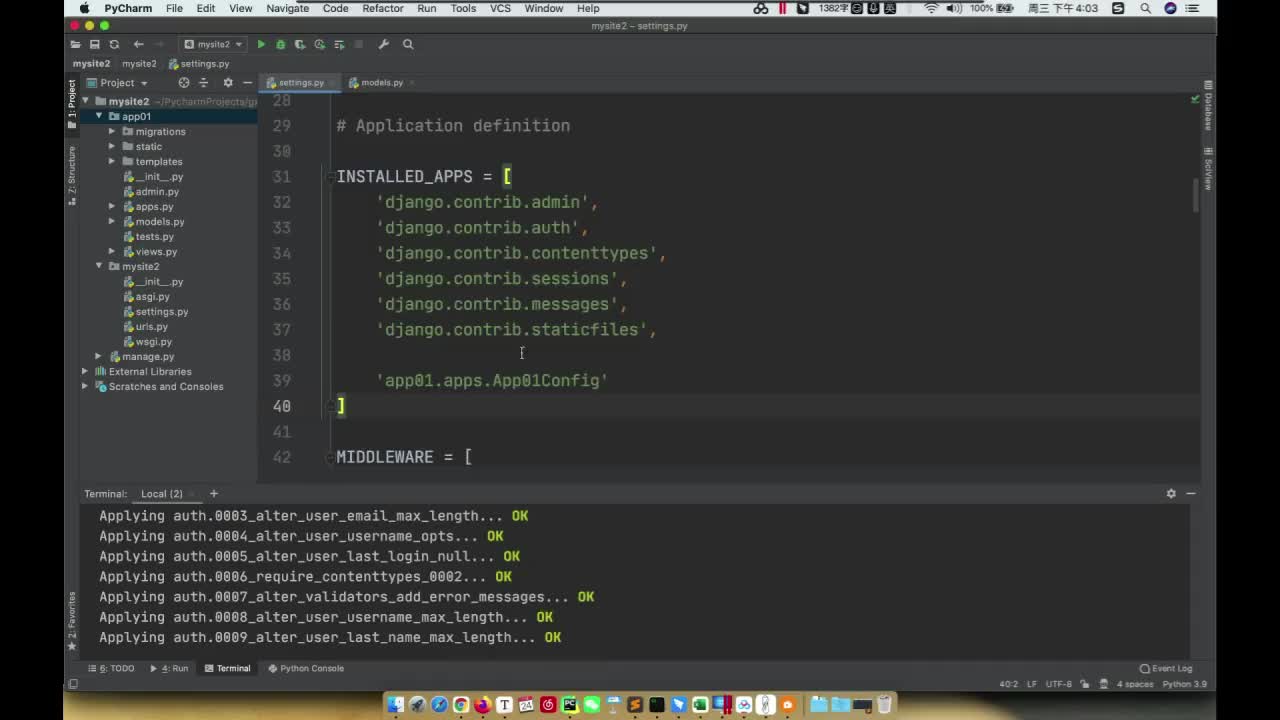Click the LF line separator widget
Image resolution: width=1280 pixels, height=720 pixels.
pyautogui.click(x=1031, y=684)
